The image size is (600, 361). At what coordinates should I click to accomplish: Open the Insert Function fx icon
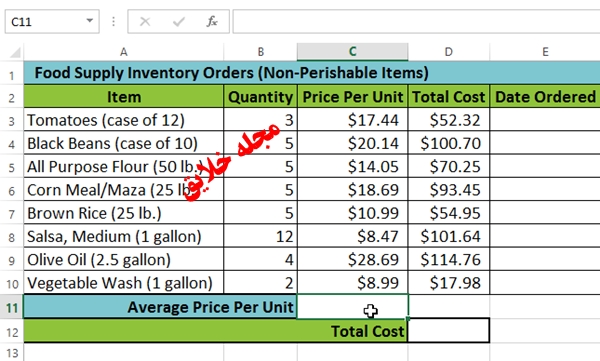click(212, 21)
